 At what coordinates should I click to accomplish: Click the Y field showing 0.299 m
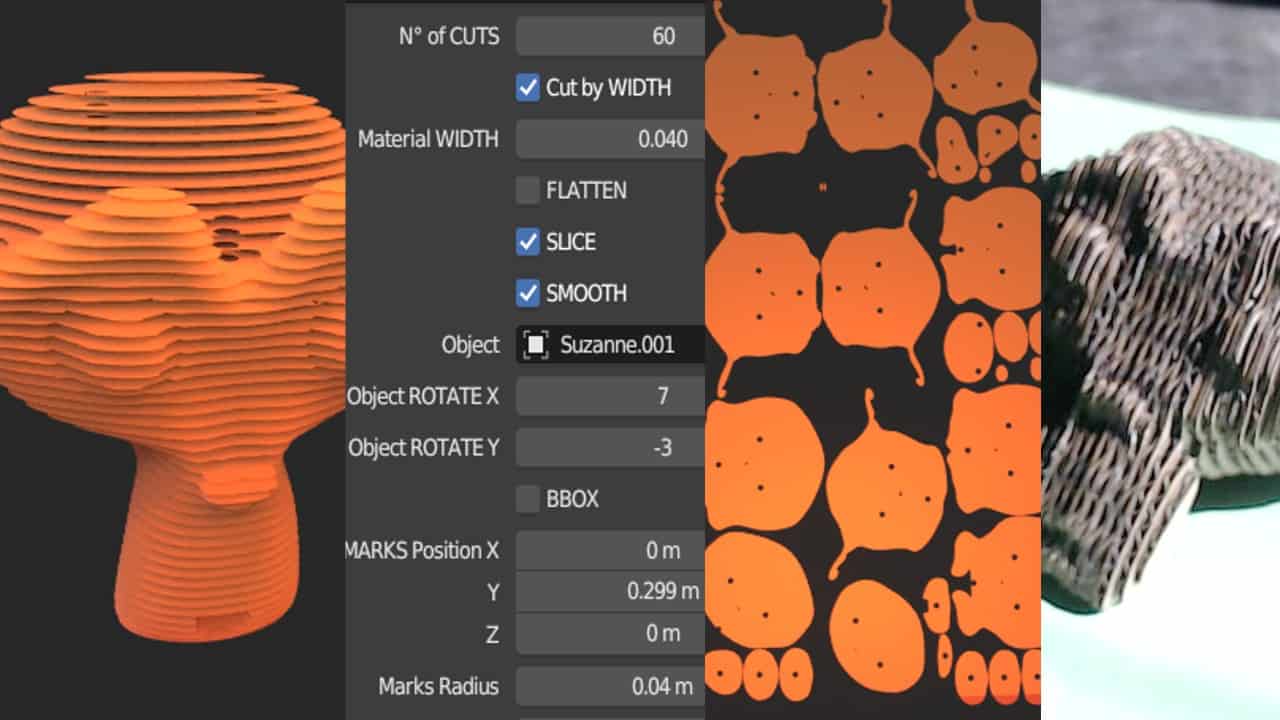(x=610, y=592)
